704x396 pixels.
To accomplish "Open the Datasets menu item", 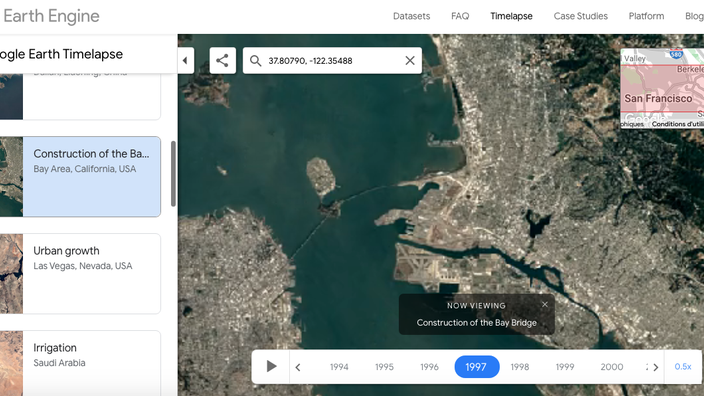I will pyautogui.click(x=411, y=16).
